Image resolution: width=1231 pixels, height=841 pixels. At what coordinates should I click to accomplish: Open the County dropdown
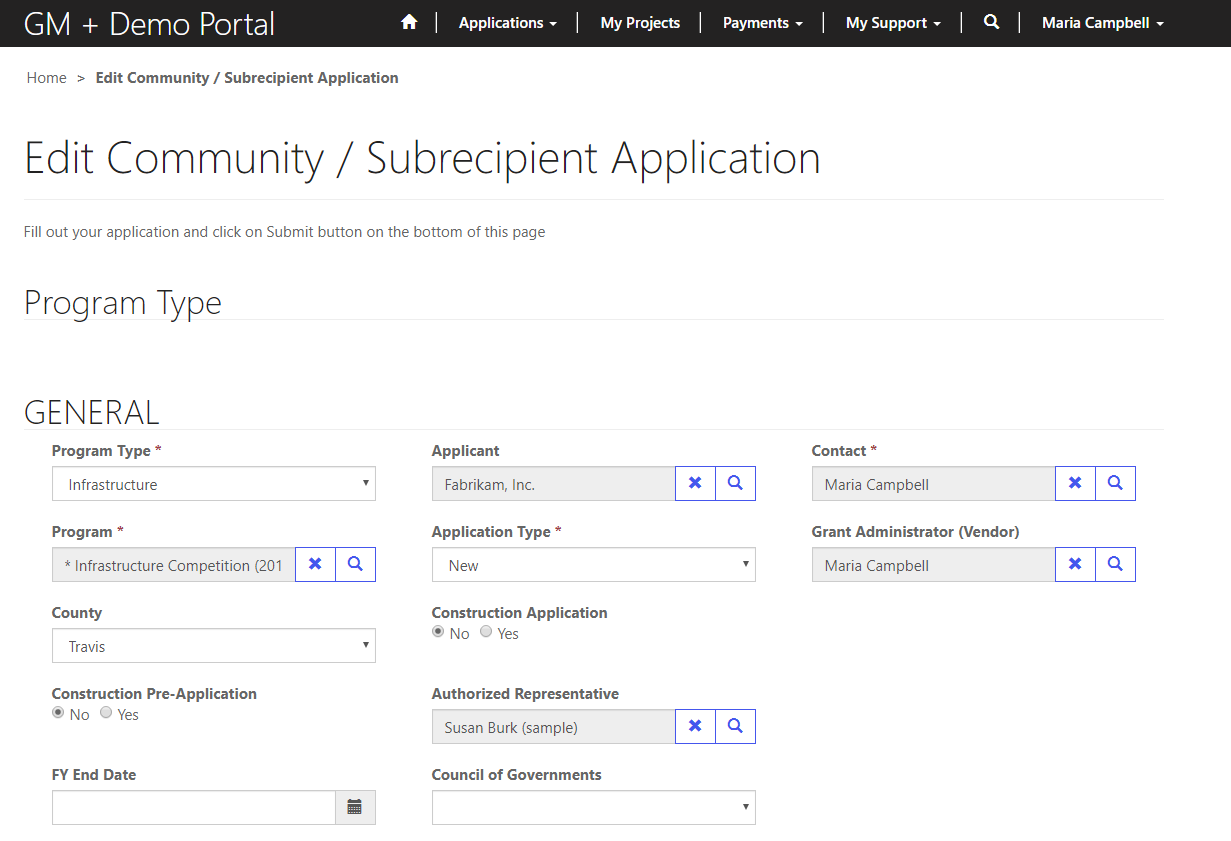tap(214, 646)
